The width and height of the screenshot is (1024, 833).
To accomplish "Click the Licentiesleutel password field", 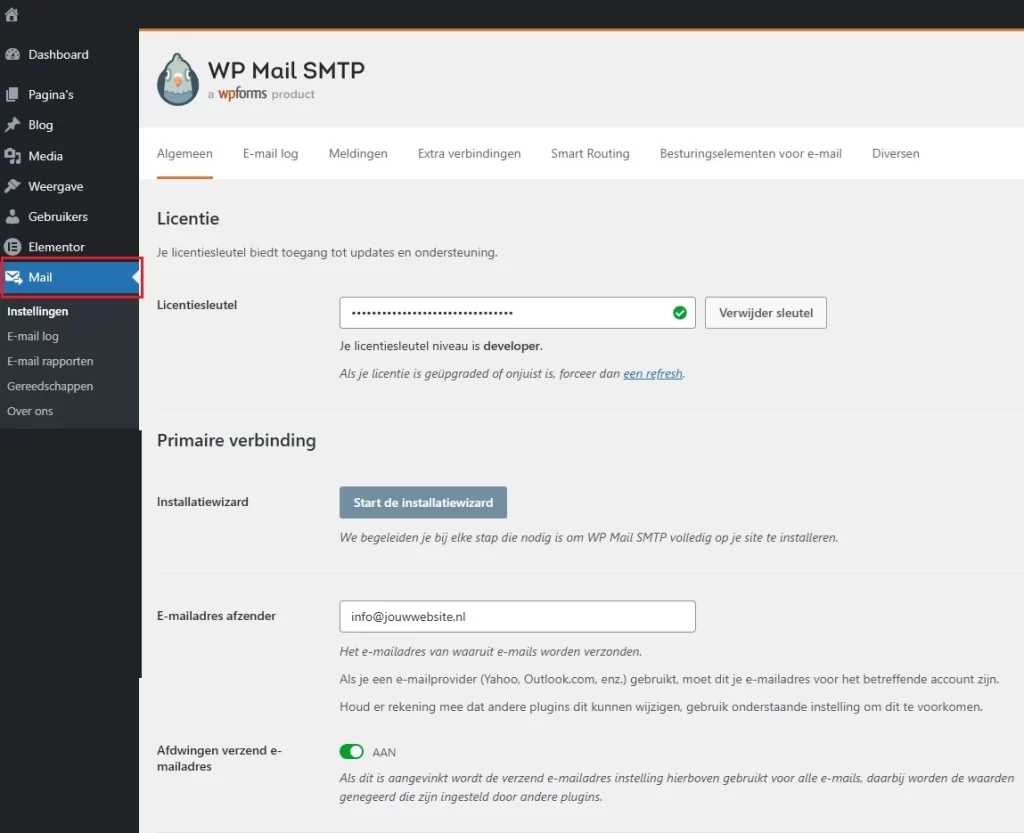I will click(517, 313).
